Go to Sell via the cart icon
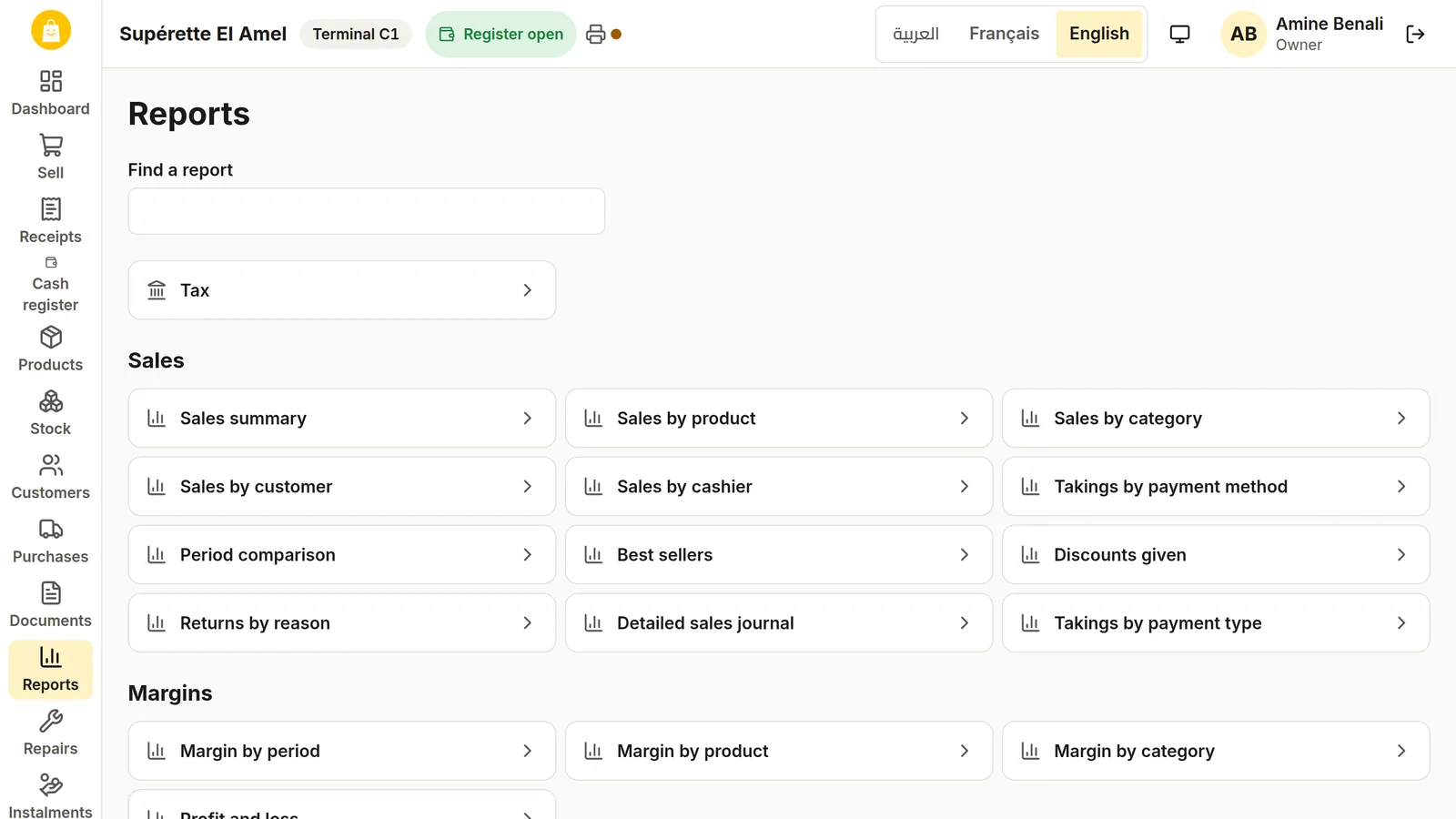This screenshot has height=819, width=1456. click(x=51, y=146)
